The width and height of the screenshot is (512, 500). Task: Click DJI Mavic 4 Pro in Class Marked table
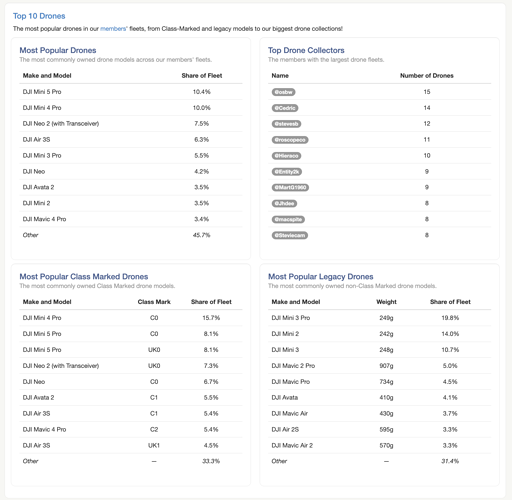pos(44,430)
